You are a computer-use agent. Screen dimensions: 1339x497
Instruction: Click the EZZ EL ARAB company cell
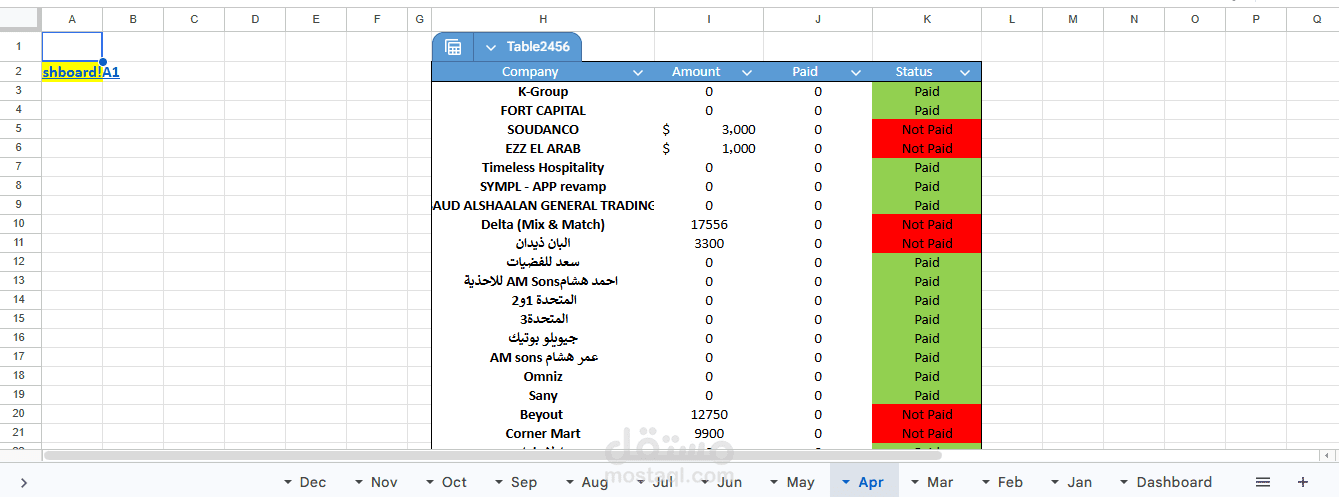click(543, 148)
